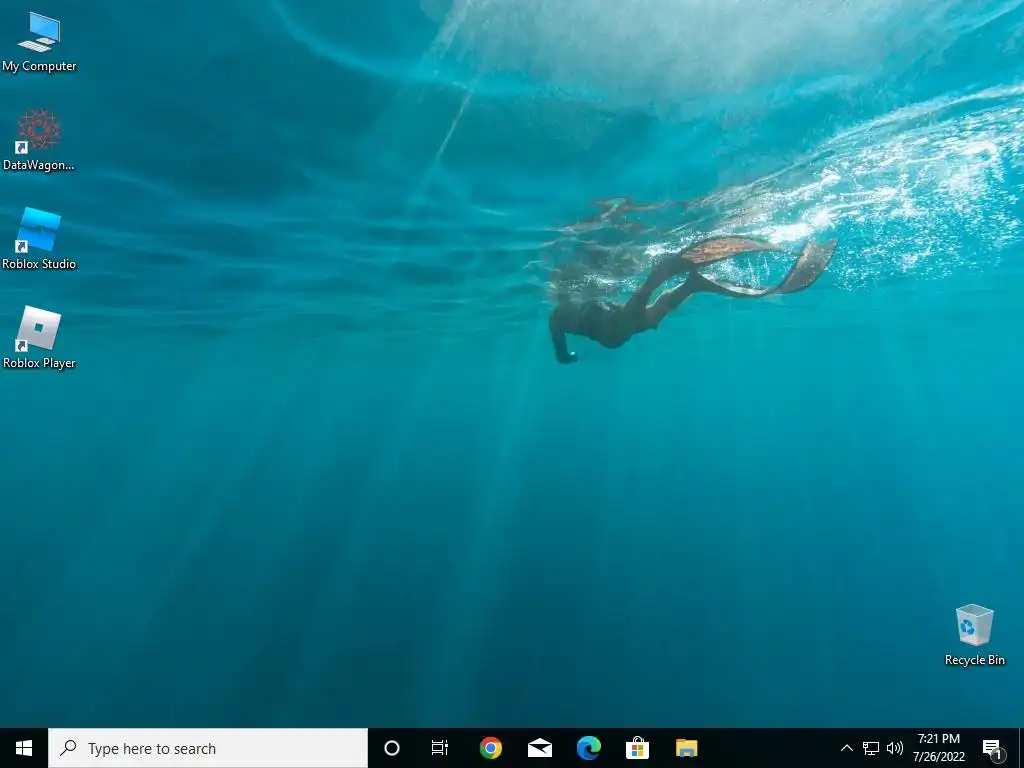Select the Recycle Bin icon

tap(974, 635)
